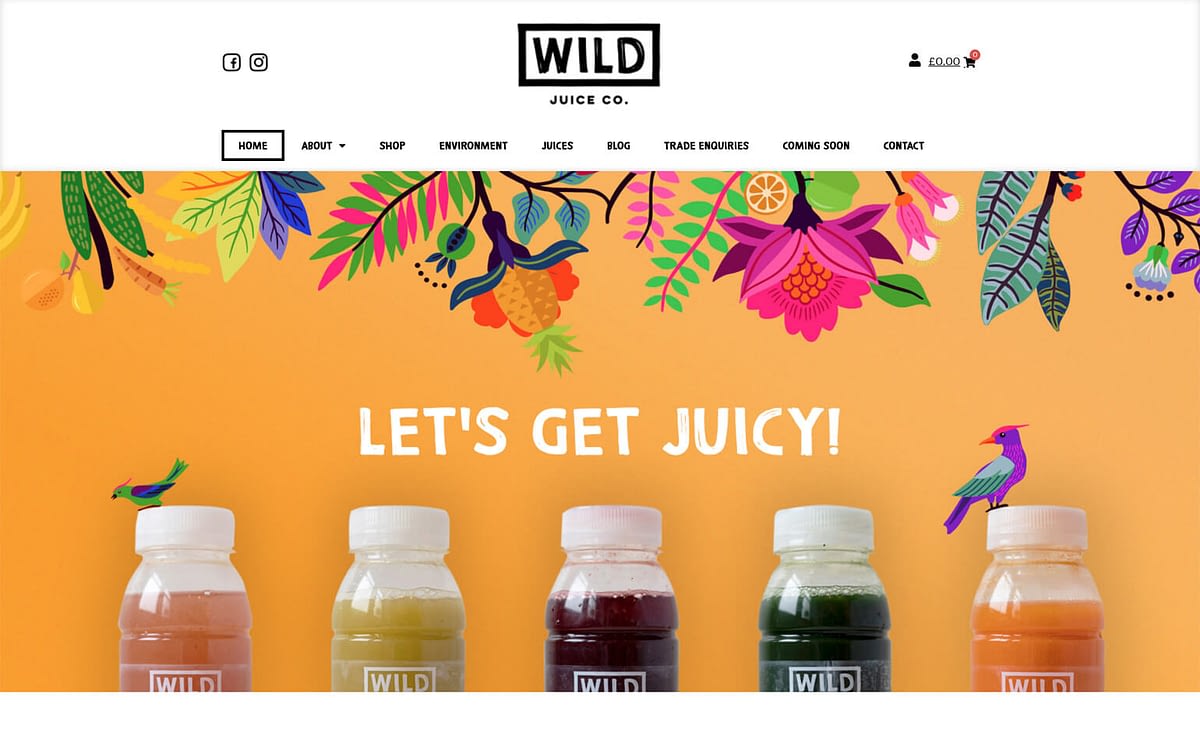
Task: Choose the dark green juice bottle
Action: coord(824,598)
